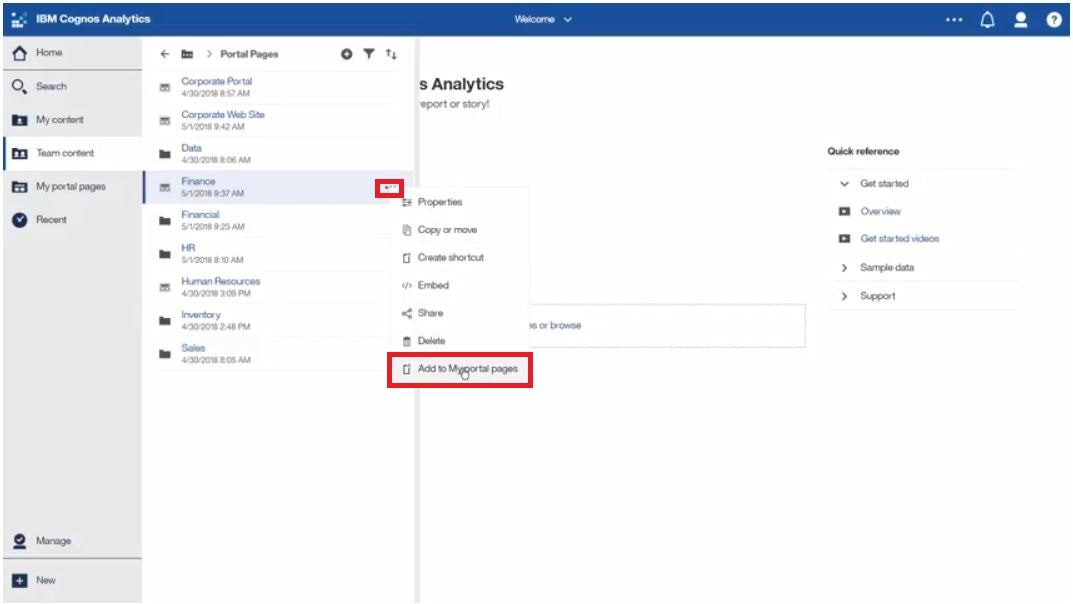1073x604 pixels.
Task: Click the breadcrumb folder icon
Action: [x=187, y=54]
